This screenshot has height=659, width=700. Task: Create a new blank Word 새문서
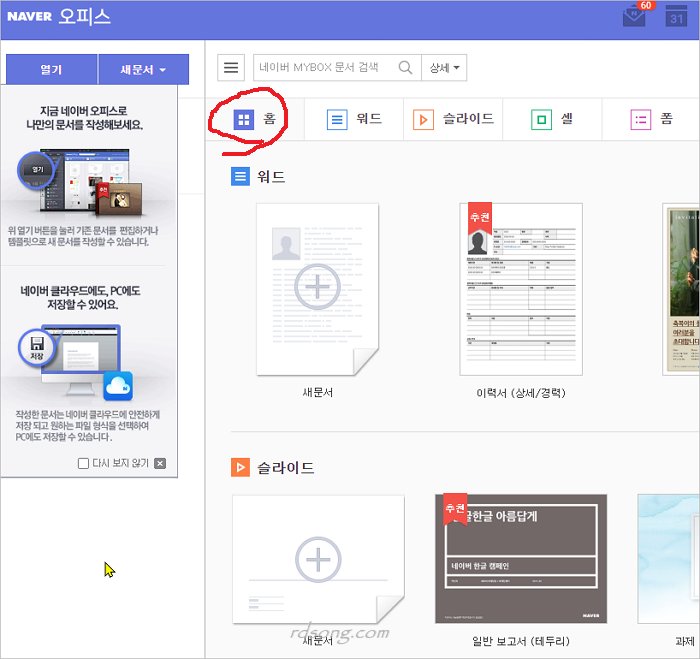317,289
